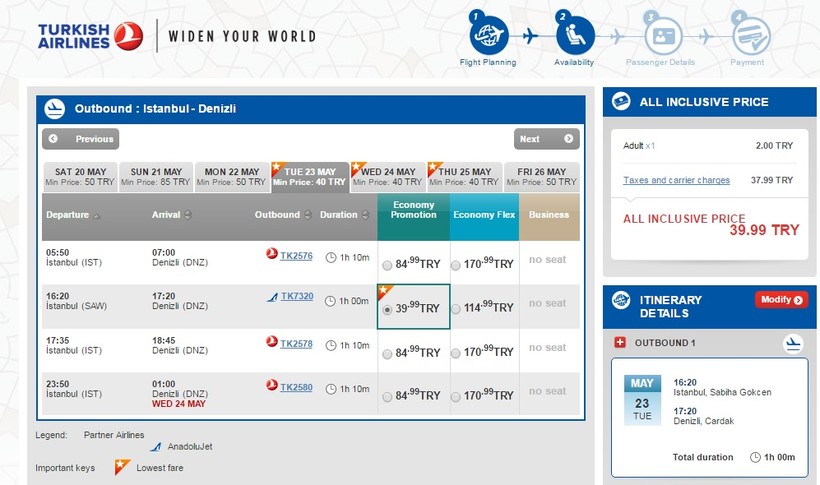Image resolution: width=820 pixels, height=485 pixels.
Task: Click the Turkish Airlines icon beside TK2578
Action: click(x=271, y=341)
